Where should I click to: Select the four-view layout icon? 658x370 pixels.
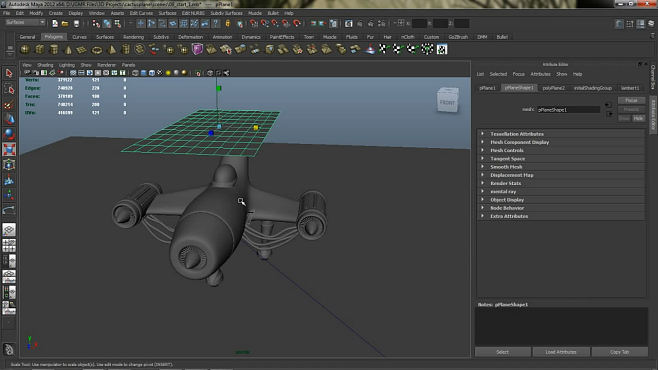(x=9, y=245)
